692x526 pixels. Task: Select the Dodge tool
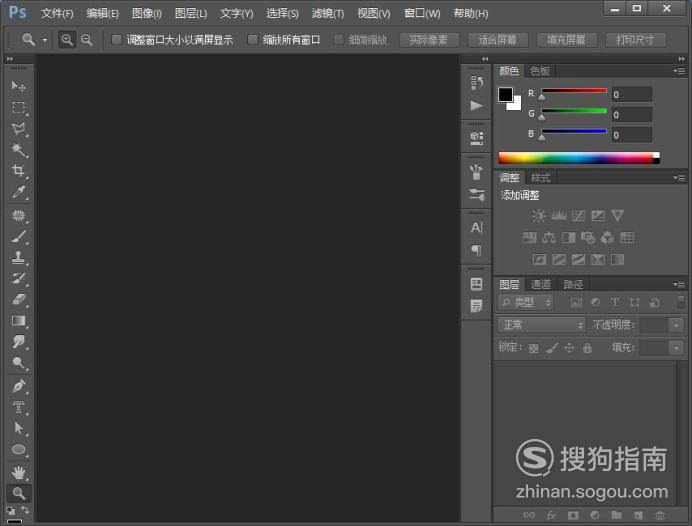[x=18, y=363]
